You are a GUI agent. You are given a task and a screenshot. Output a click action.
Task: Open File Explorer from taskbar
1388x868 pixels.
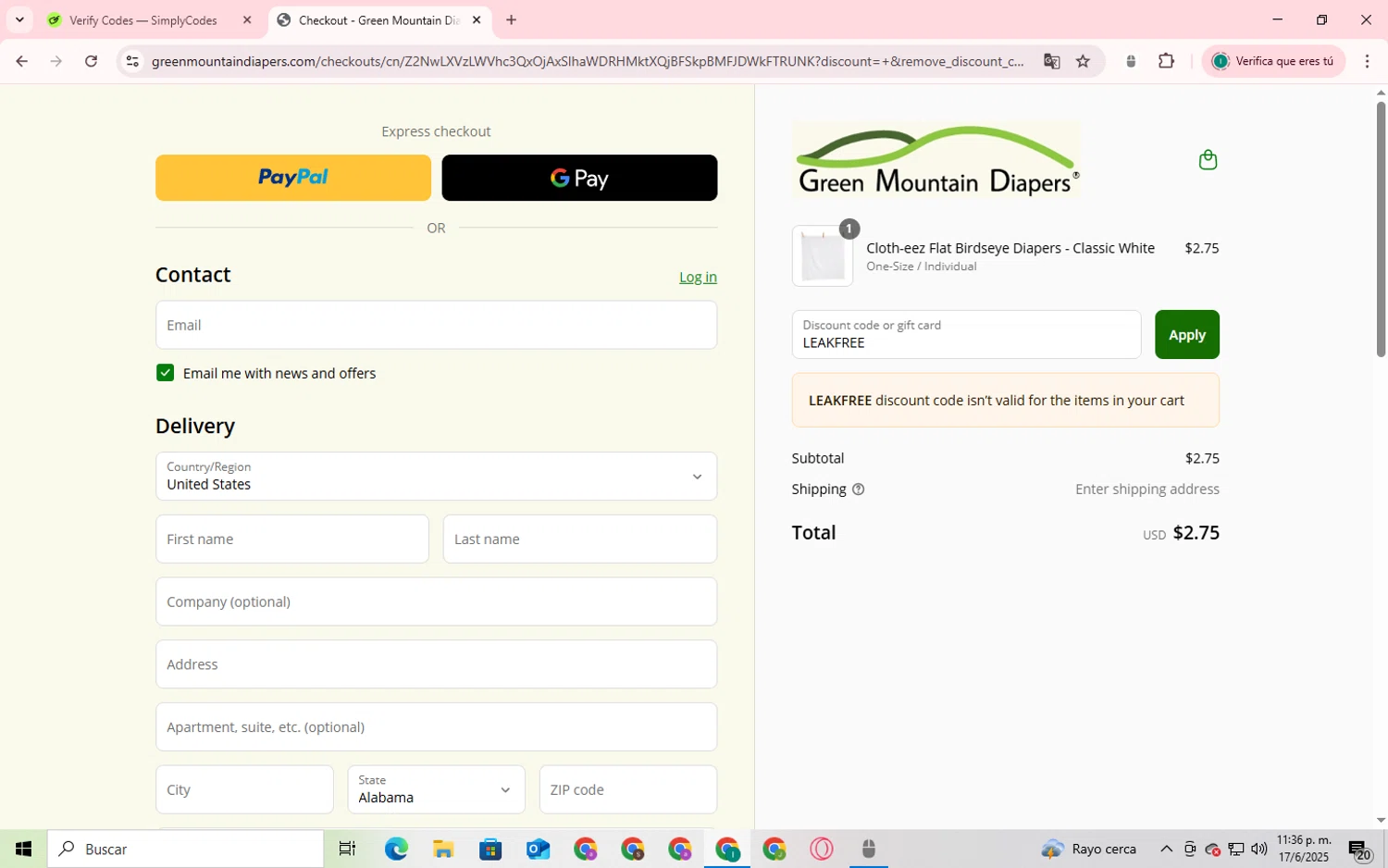click(x=443, y=849)
